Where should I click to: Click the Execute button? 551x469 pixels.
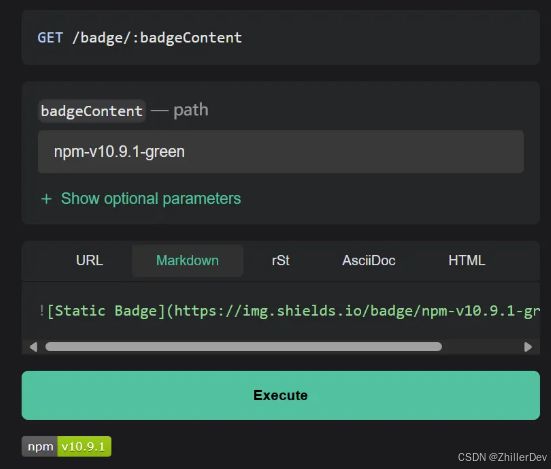click(280, 395)
